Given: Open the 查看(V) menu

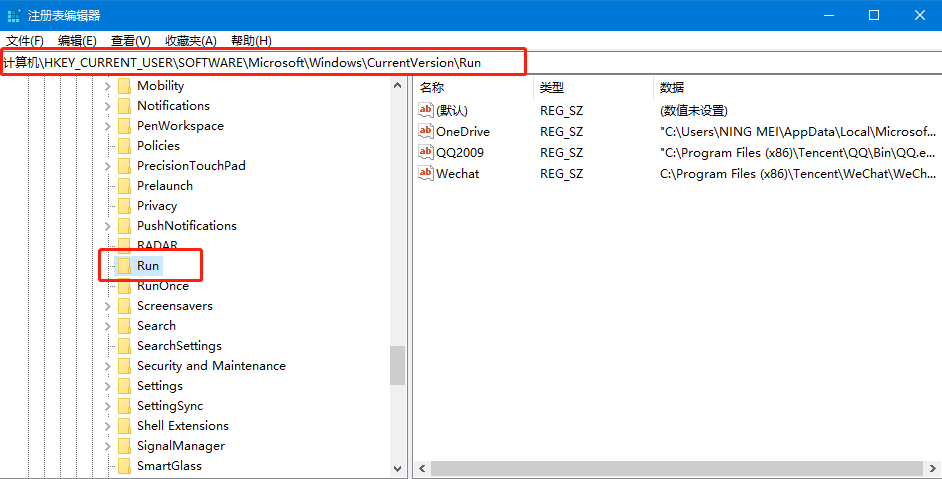Looking at the screenshot, I should (130, 41).
